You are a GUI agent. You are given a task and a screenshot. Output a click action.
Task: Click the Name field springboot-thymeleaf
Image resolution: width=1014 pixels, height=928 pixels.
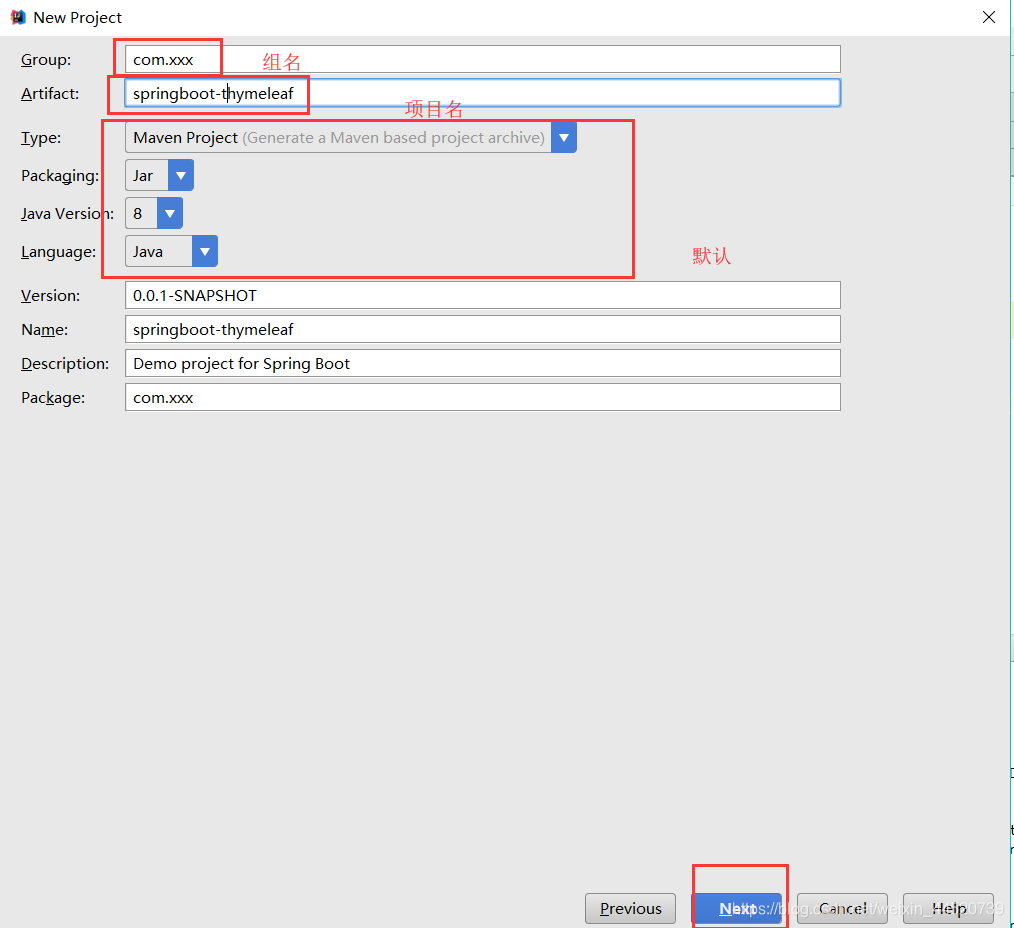(x=482, y=329)
